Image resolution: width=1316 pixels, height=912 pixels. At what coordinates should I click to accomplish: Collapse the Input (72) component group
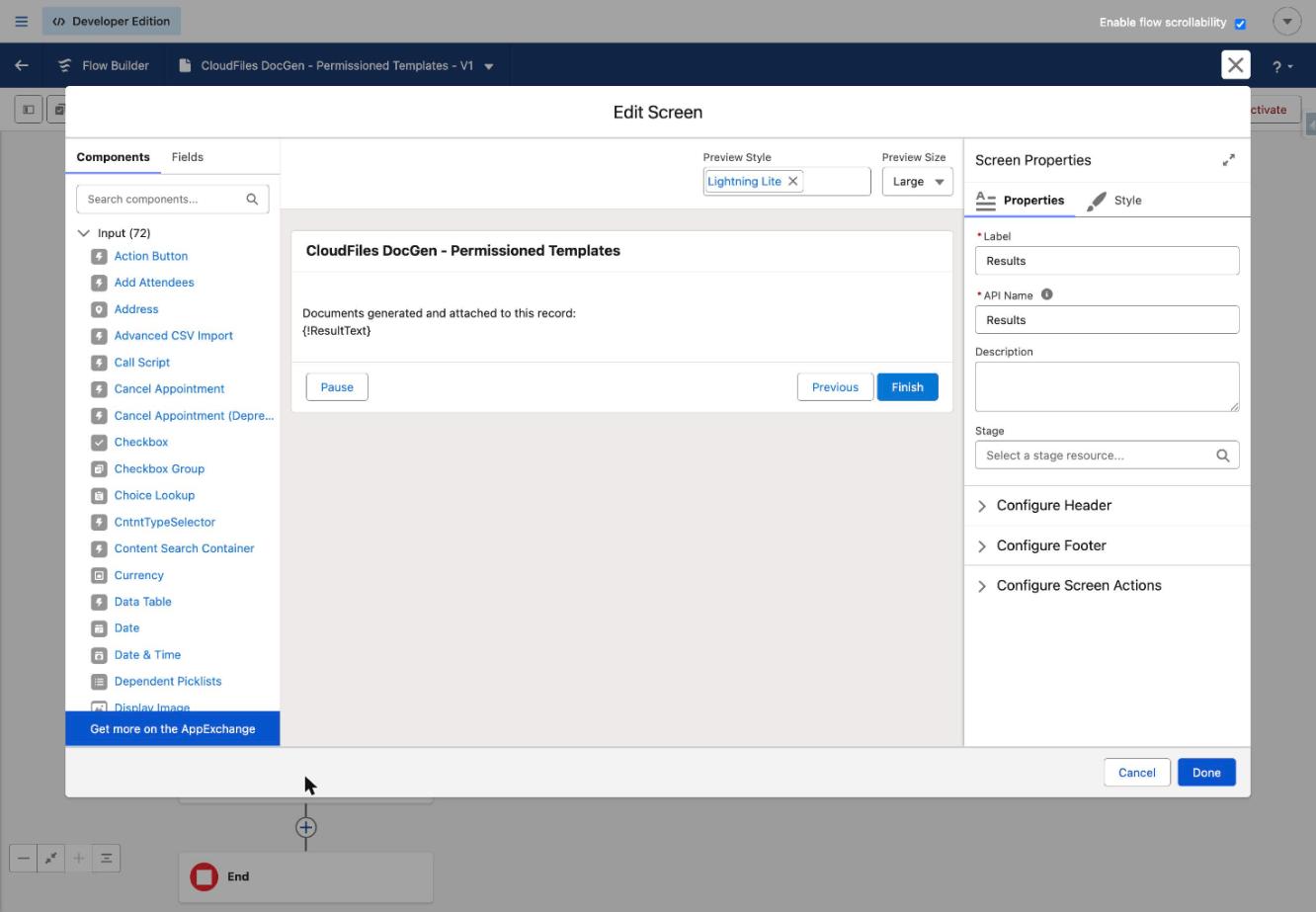tap(83, 233)
